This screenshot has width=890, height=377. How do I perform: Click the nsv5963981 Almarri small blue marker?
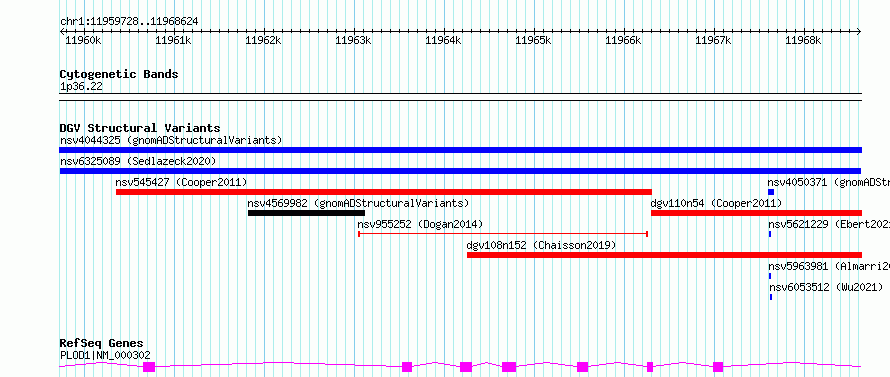tap(770, 276)
